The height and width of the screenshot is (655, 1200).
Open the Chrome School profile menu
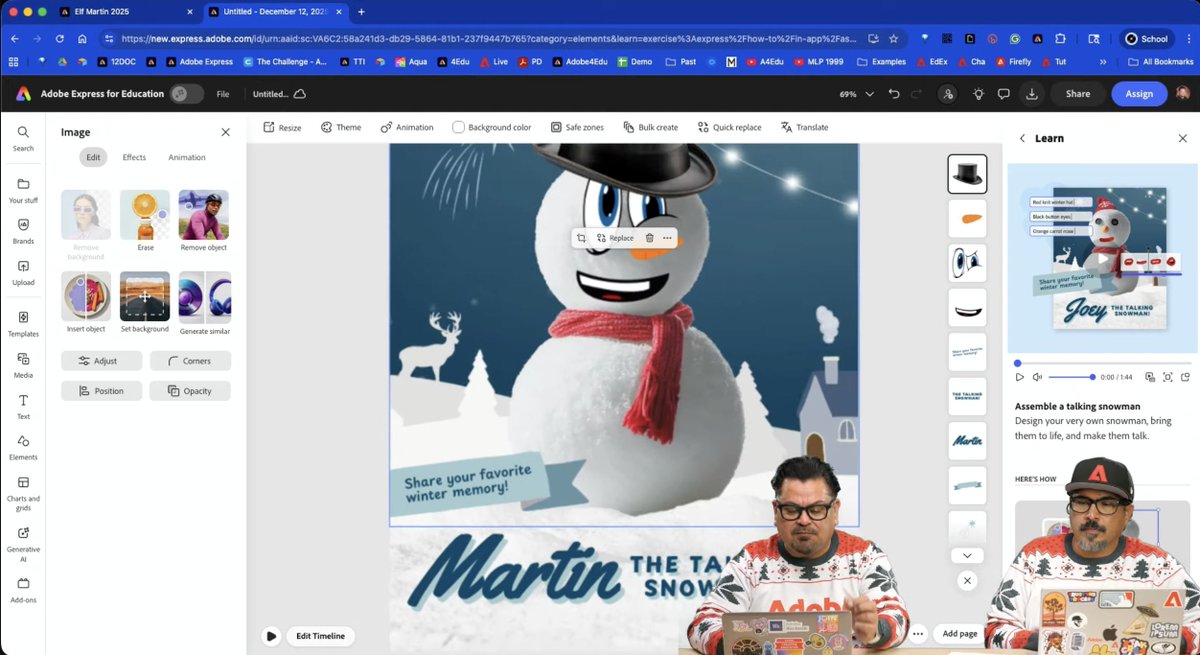(x=1147, y=39)
